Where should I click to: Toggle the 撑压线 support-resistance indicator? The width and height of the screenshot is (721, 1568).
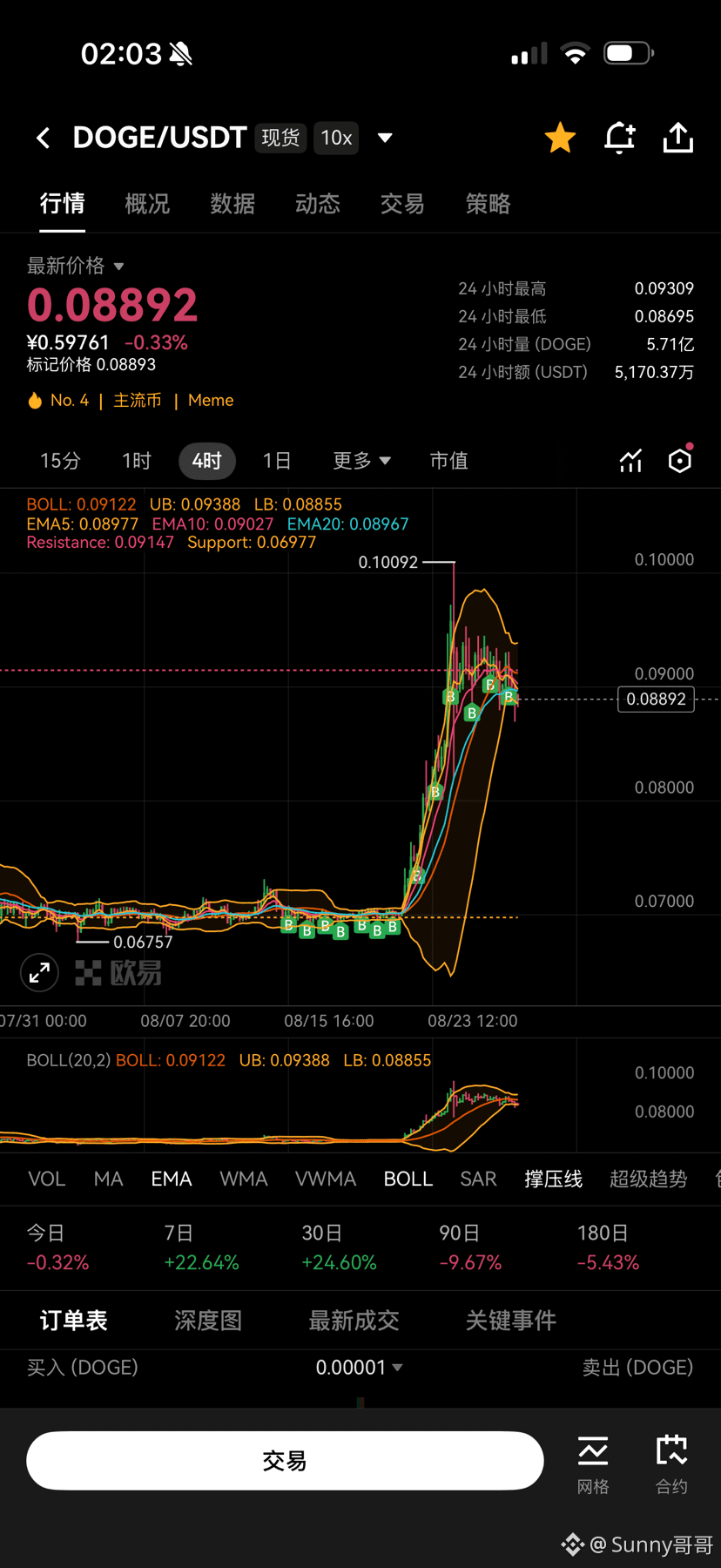(553, 1179)
